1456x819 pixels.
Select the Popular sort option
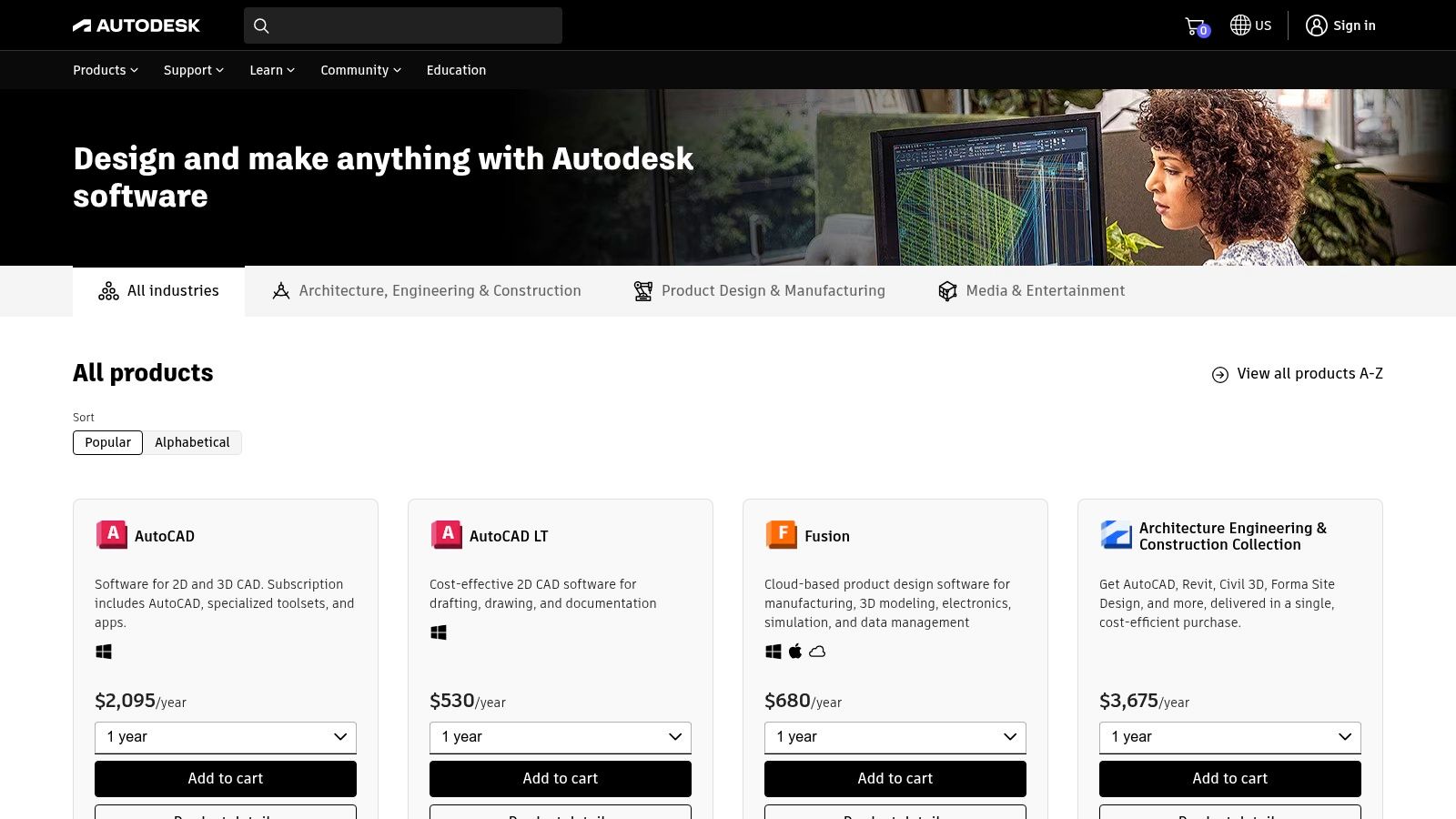(107, 442)
